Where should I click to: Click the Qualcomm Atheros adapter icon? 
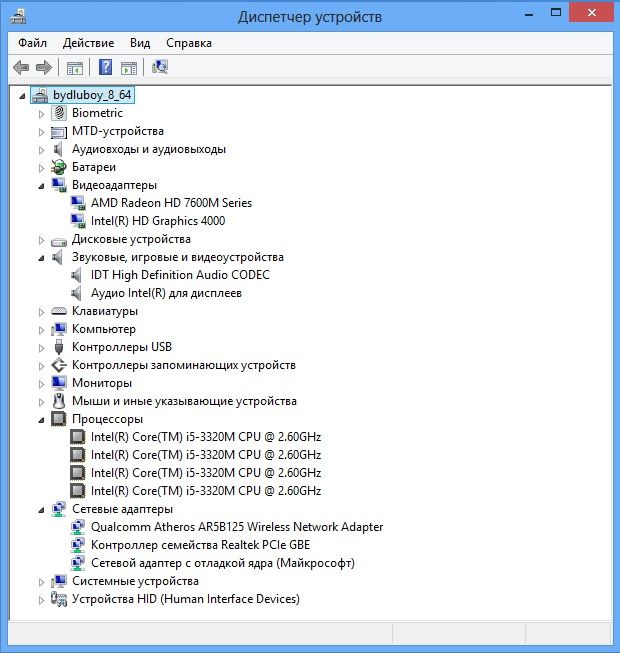(x=78, y=527)
